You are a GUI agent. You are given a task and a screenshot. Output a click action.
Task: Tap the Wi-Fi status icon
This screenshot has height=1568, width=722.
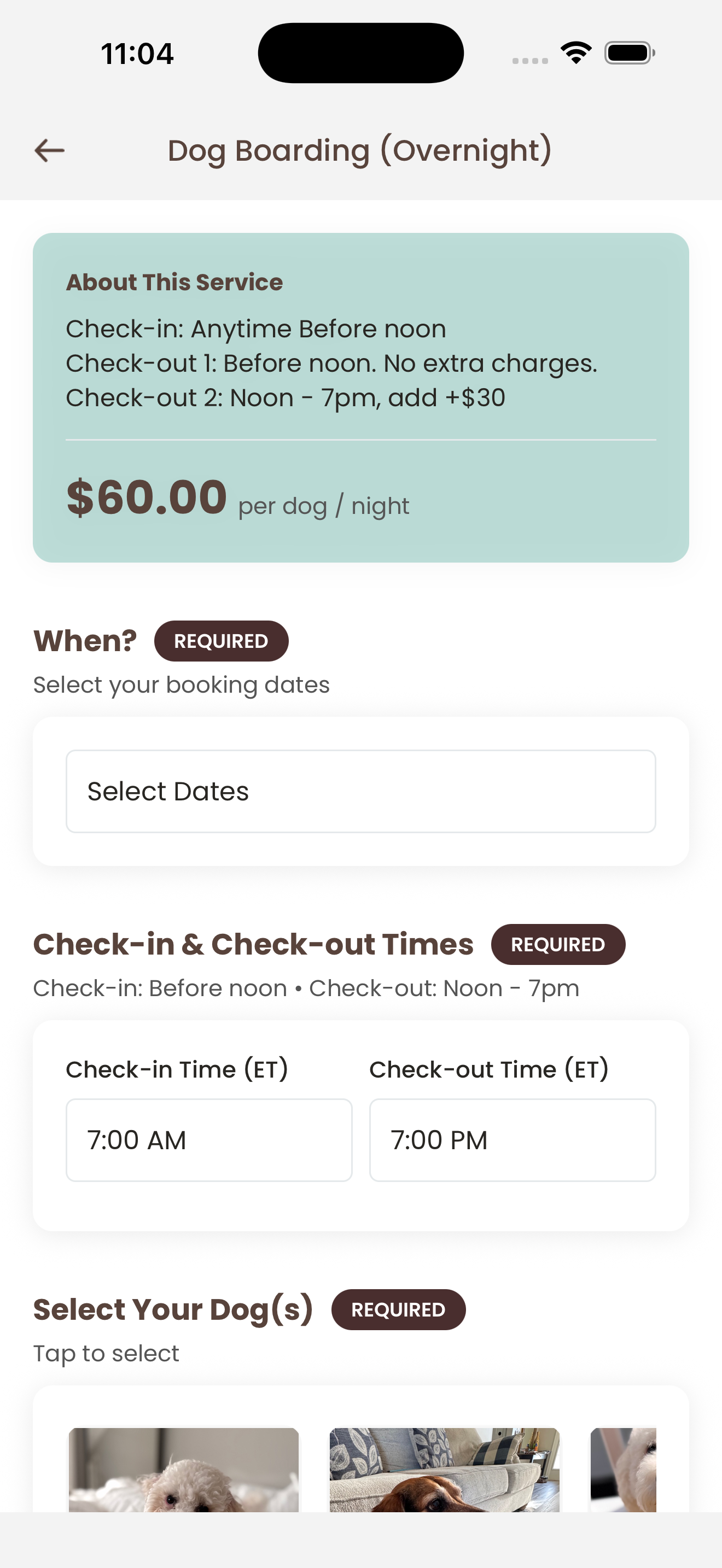[x=576, y=53]
